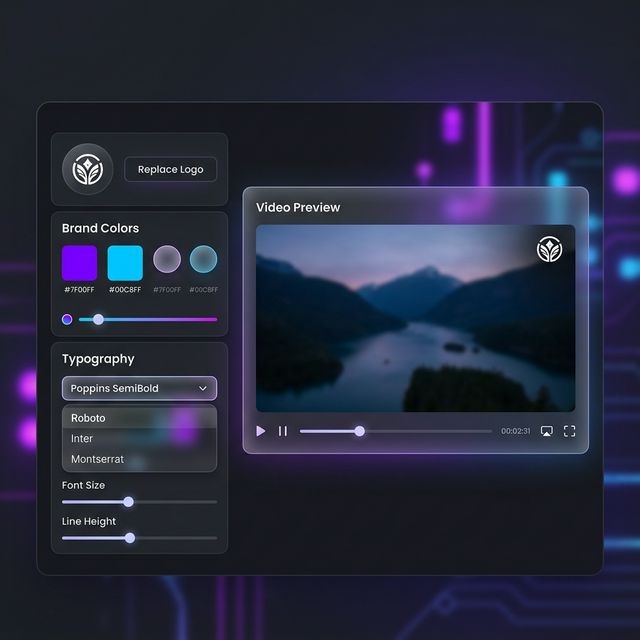Click the Font Size slider handle
This screenshot has height=640, width=640.
point(129,502)
